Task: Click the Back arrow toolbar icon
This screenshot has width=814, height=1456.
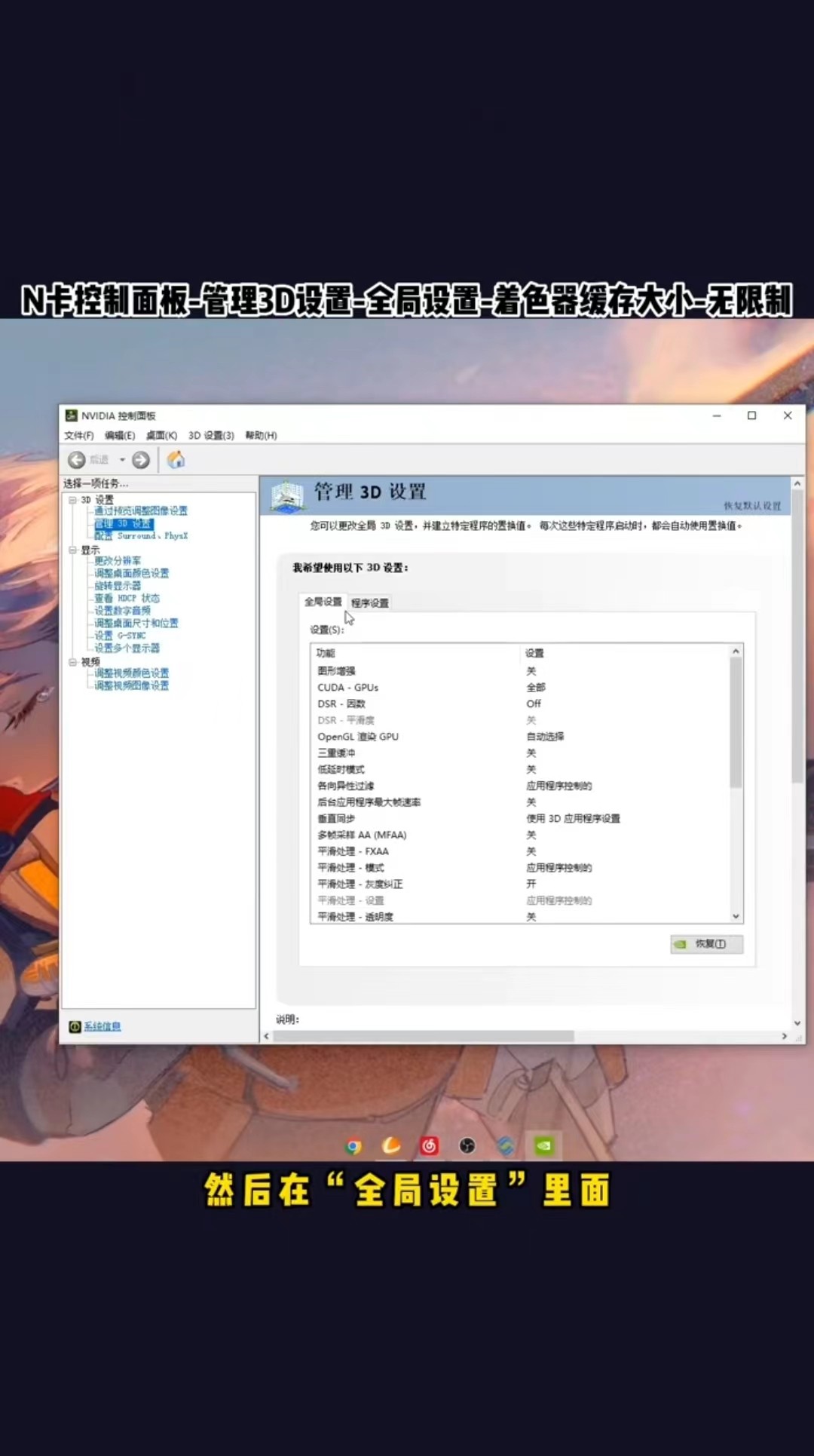Action: (77, 459)
